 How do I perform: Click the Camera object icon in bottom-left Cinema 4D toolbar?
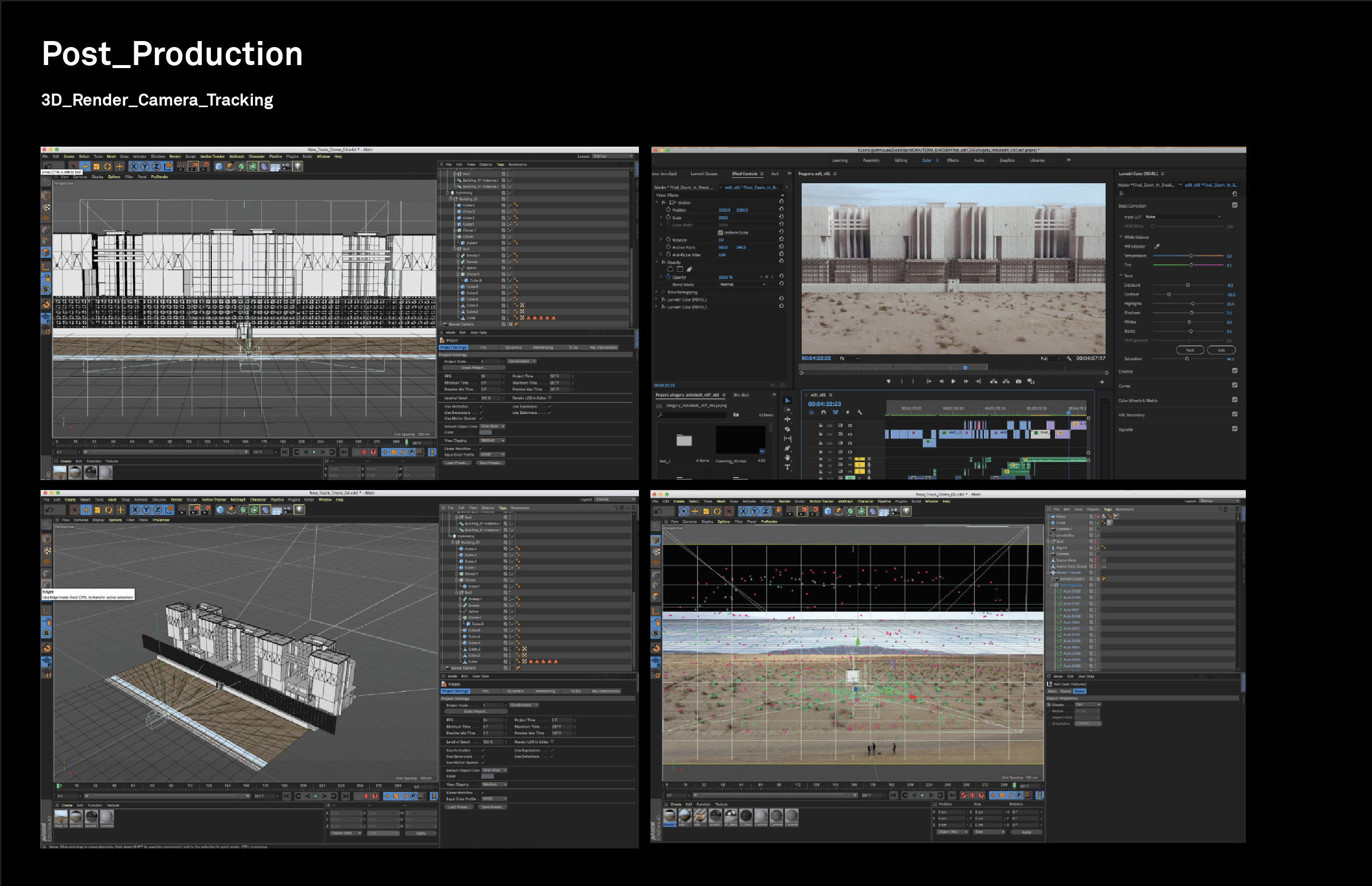(x=288, y=510)
